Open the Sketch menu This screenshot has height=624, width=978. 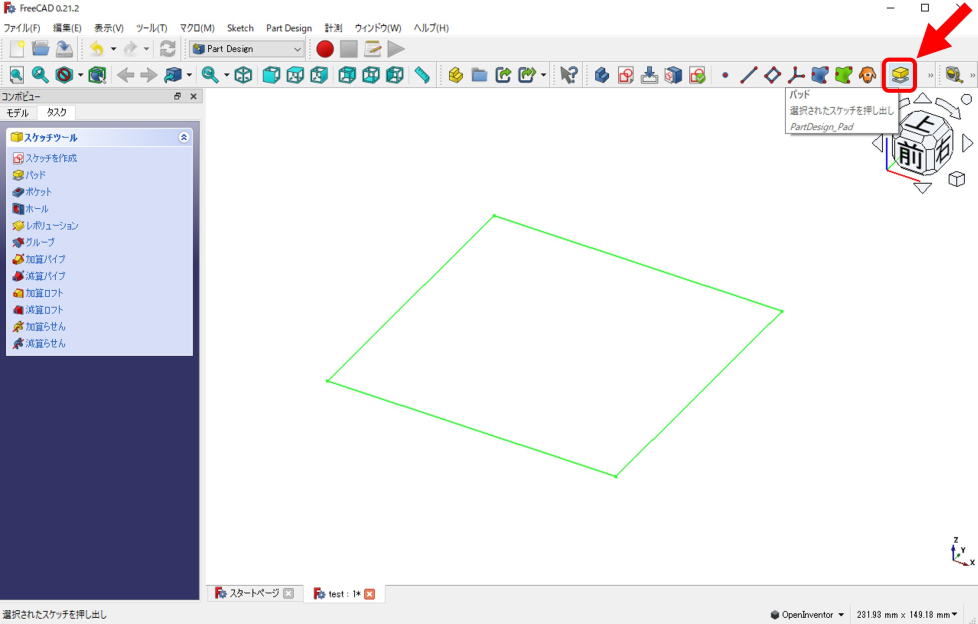tap(240, 28)
